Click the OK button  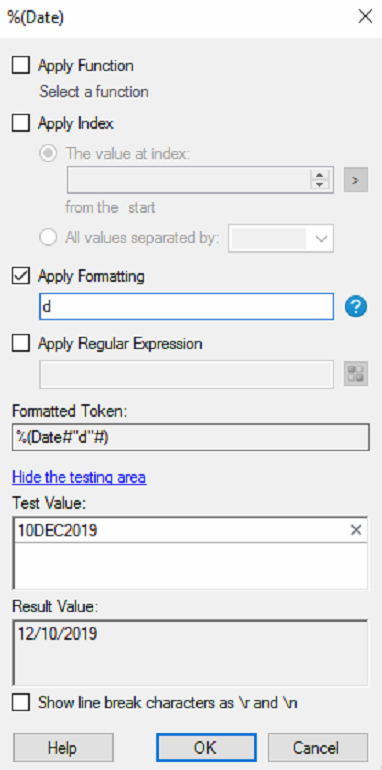(x=206, y=747)
